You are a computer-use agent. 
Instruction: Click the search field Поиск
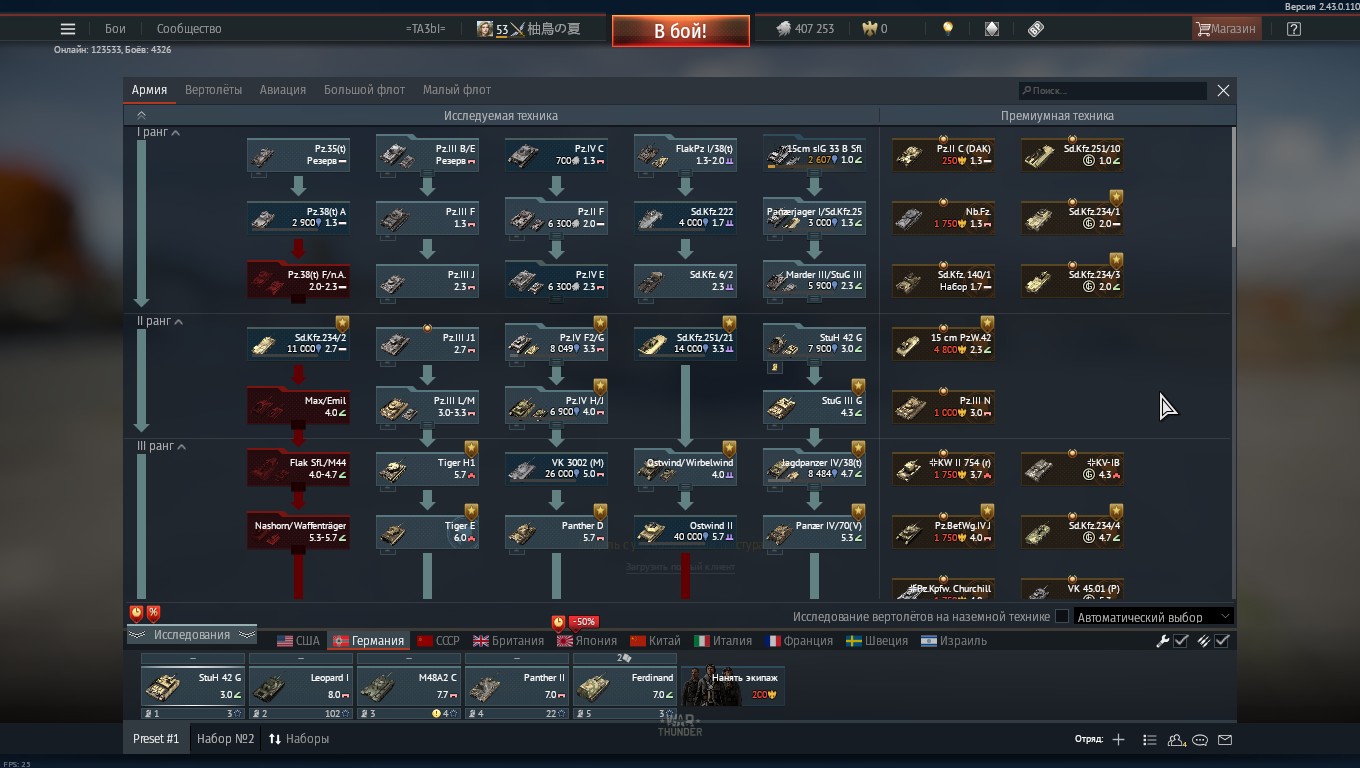point(1113,90)
